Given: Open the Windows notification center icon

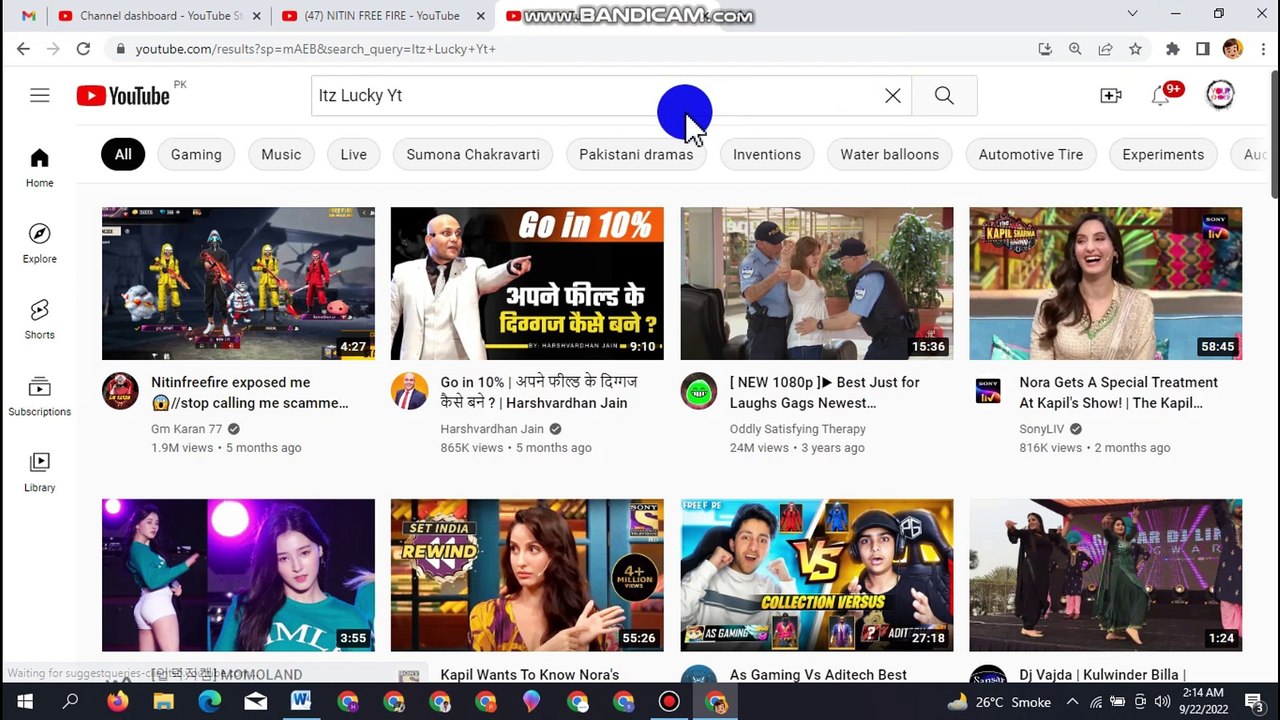Looking at the screenshot, I should click(x=1253, y=702).
